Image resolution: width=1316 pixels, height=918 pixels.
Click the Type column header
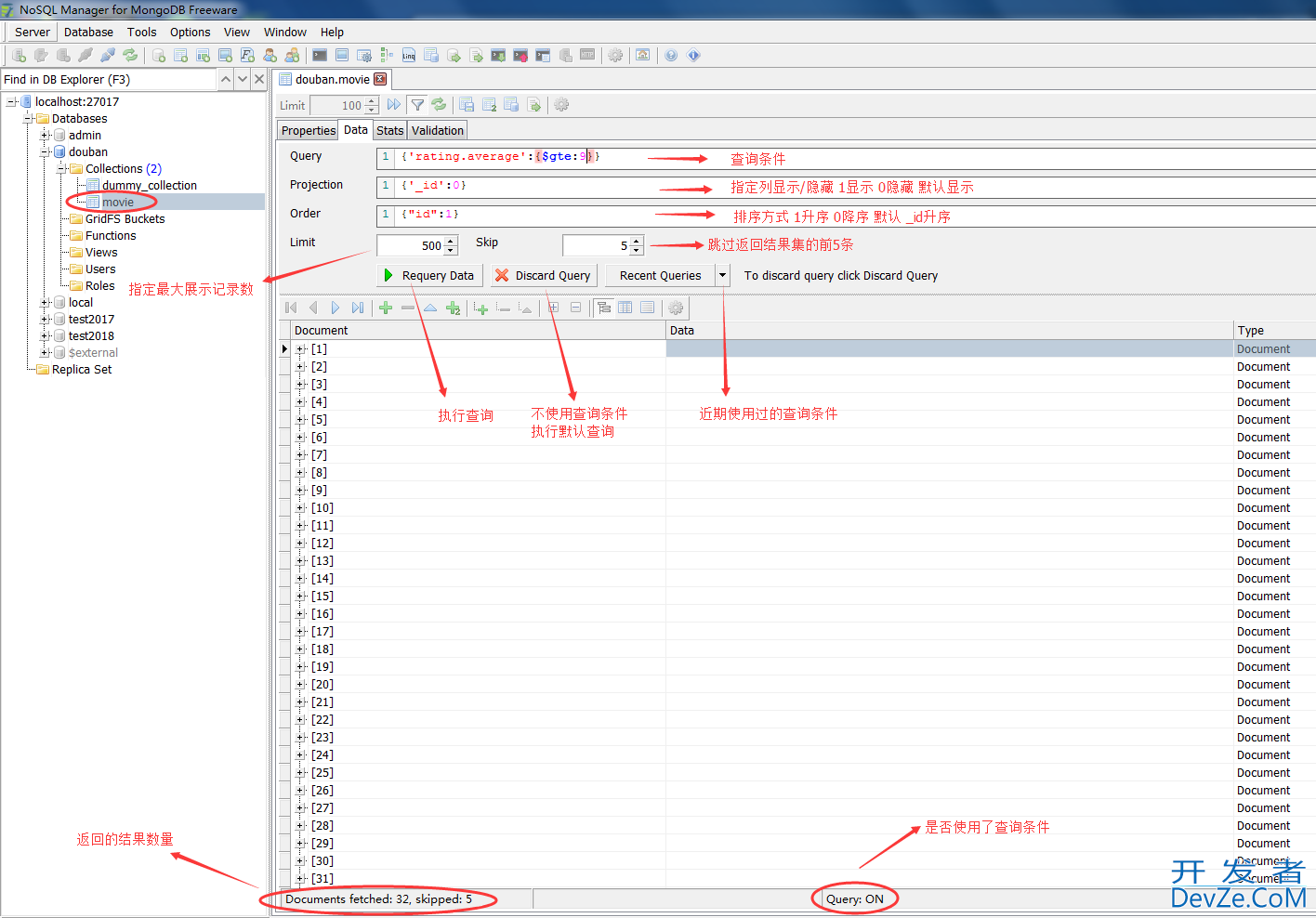1274,331
